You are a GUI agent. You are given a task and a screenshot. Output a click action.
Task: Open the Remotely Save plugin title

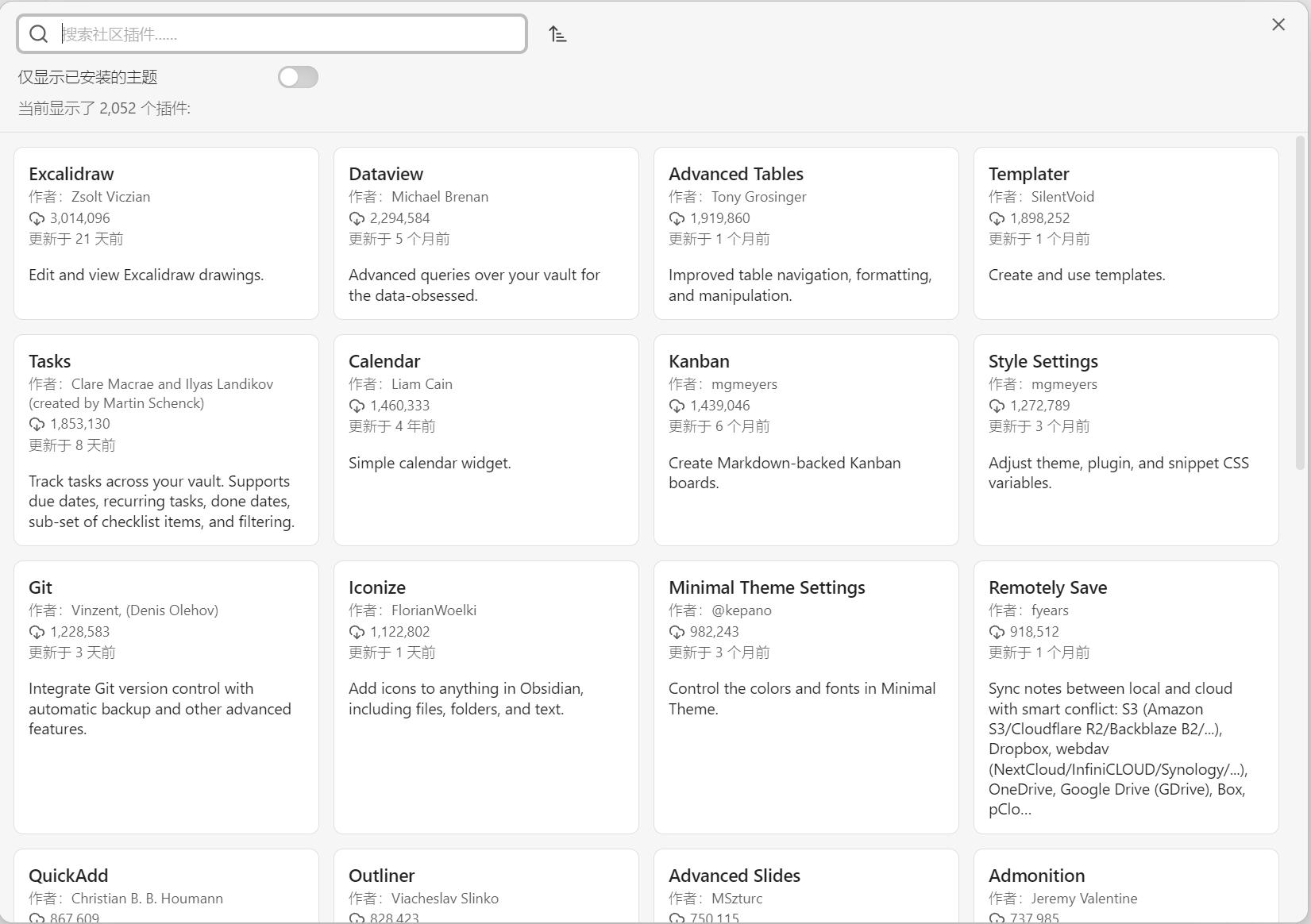[x=1048, y=587]
